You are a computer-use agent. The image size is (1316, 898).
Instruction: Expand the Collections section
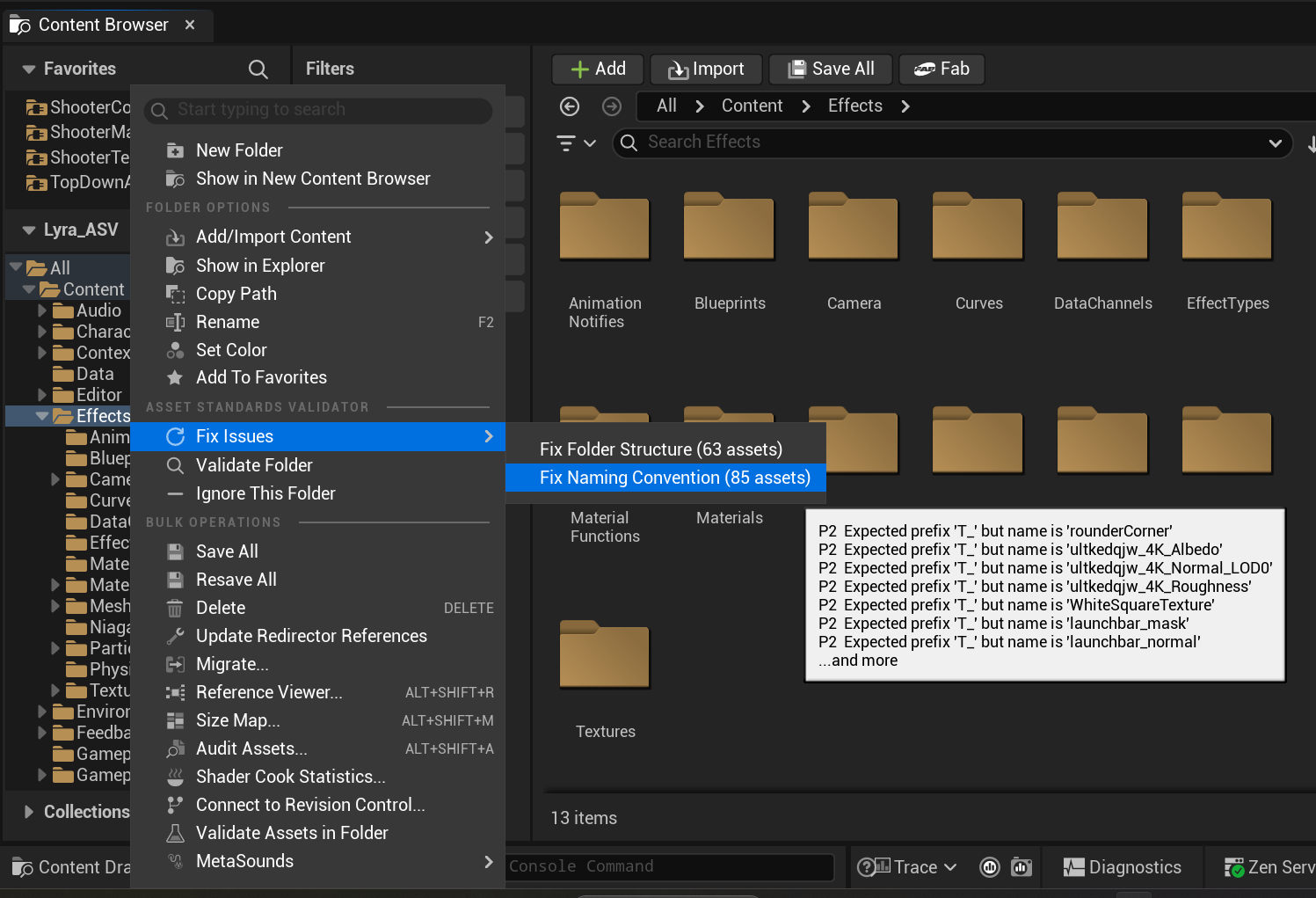click(29, 811)
